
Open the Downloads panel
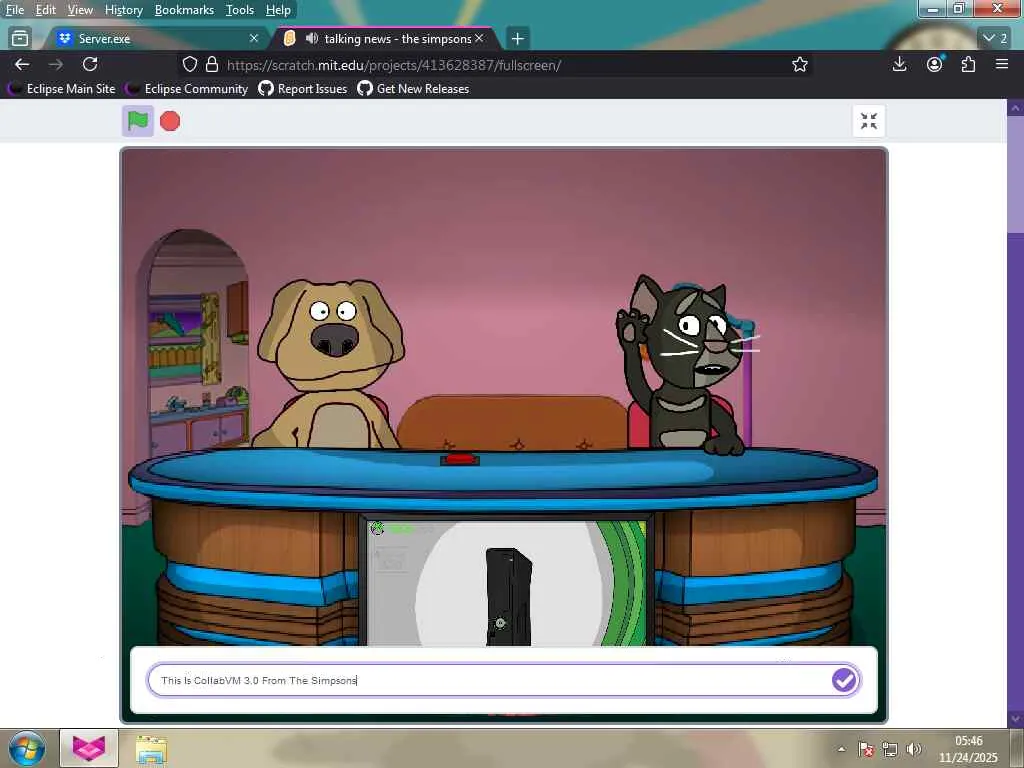click(x=899, y=64)
